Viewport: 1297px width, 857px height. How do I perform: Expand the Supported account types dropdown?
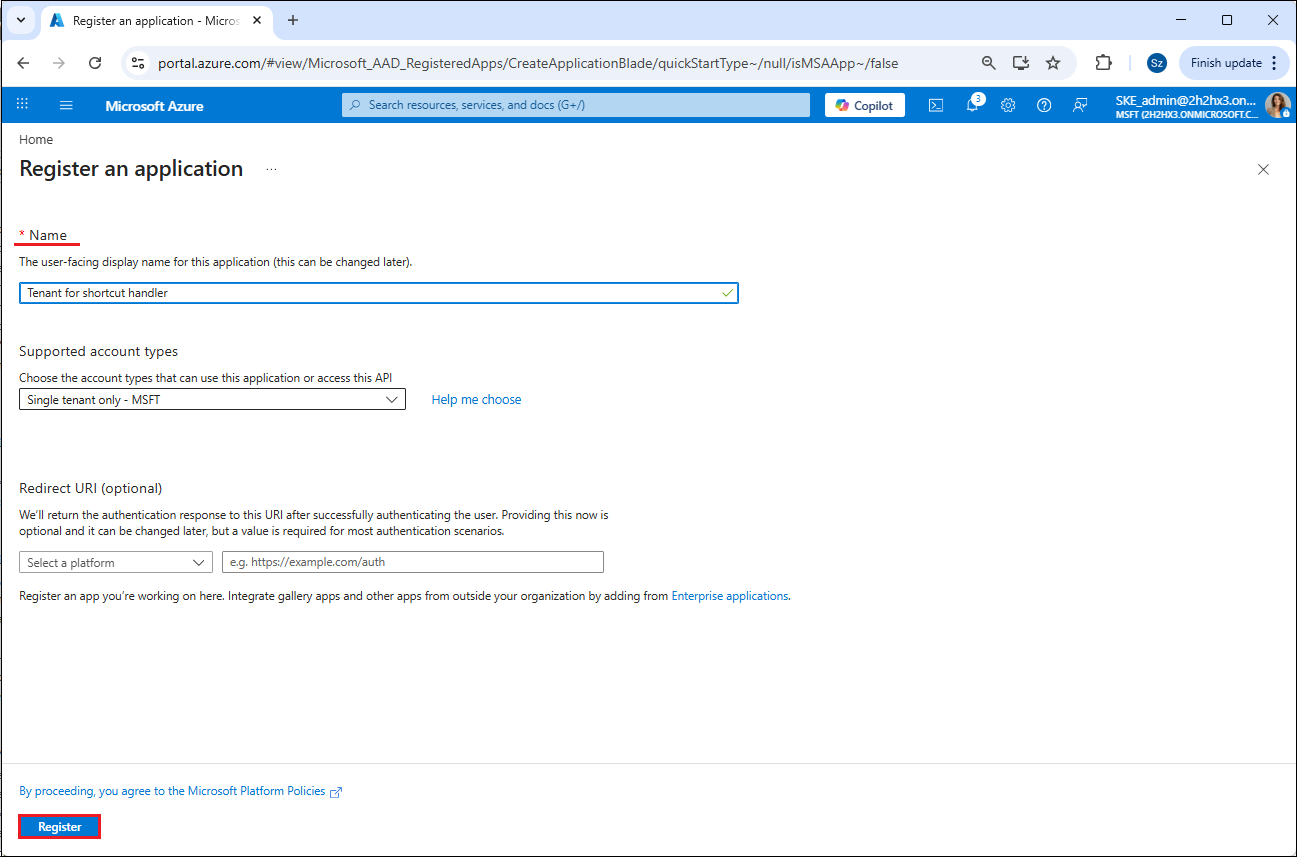pos(212,400)
